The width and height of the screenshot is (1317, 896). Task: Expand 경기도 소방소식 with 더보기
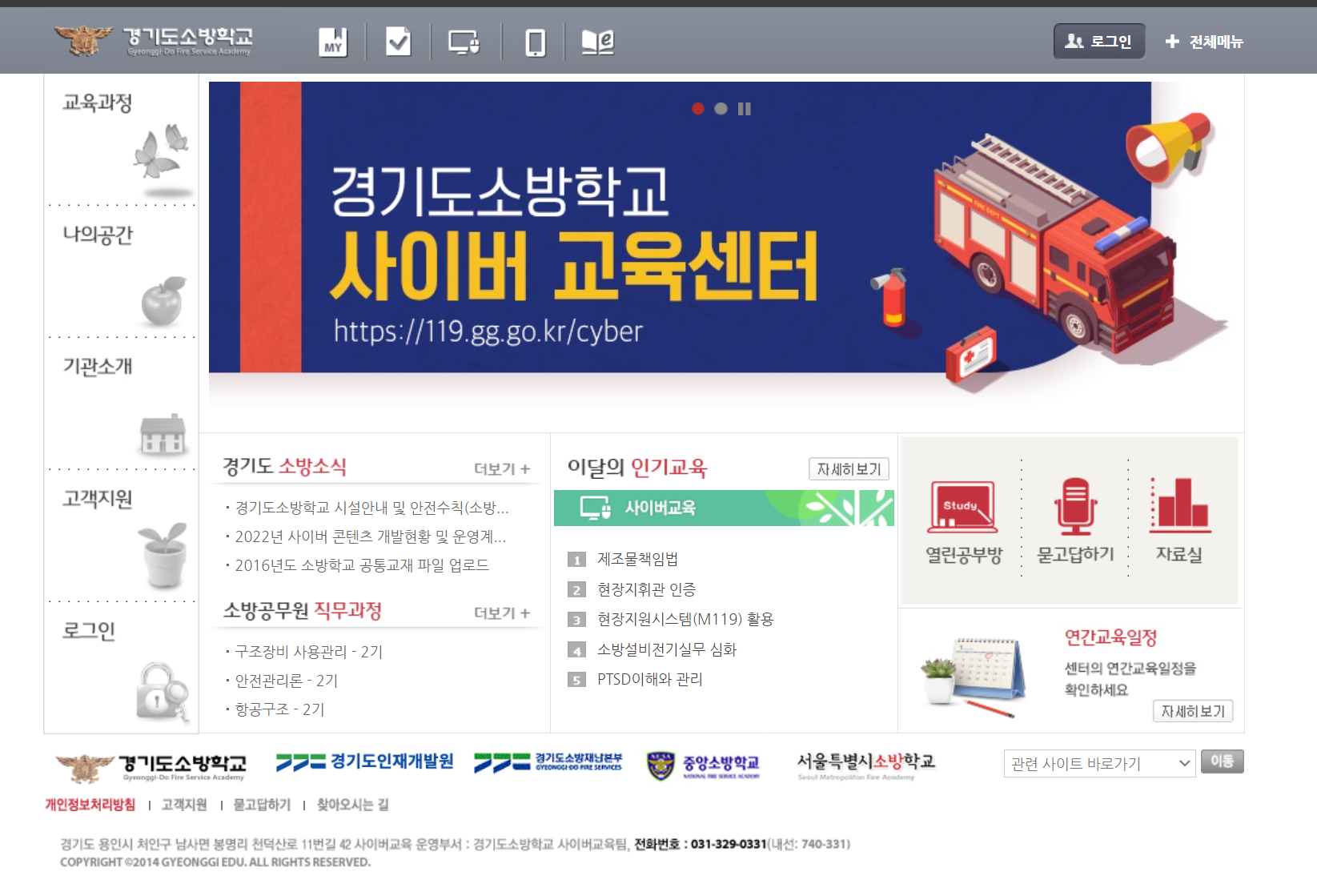(x=501, y=468)
